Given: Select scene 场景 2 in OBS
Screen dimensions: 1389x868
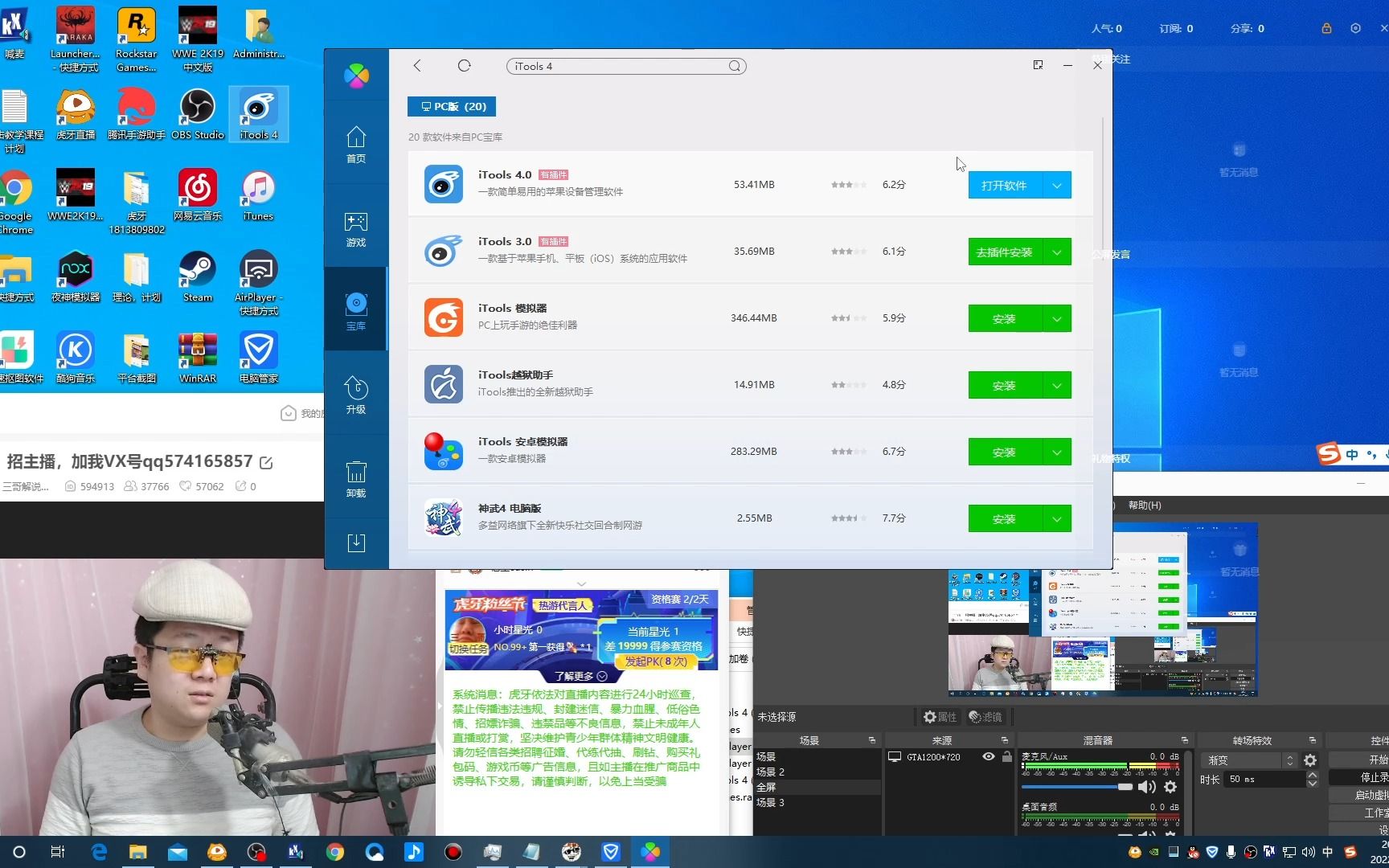Looking at the screenshot, I should click(817, 772).
